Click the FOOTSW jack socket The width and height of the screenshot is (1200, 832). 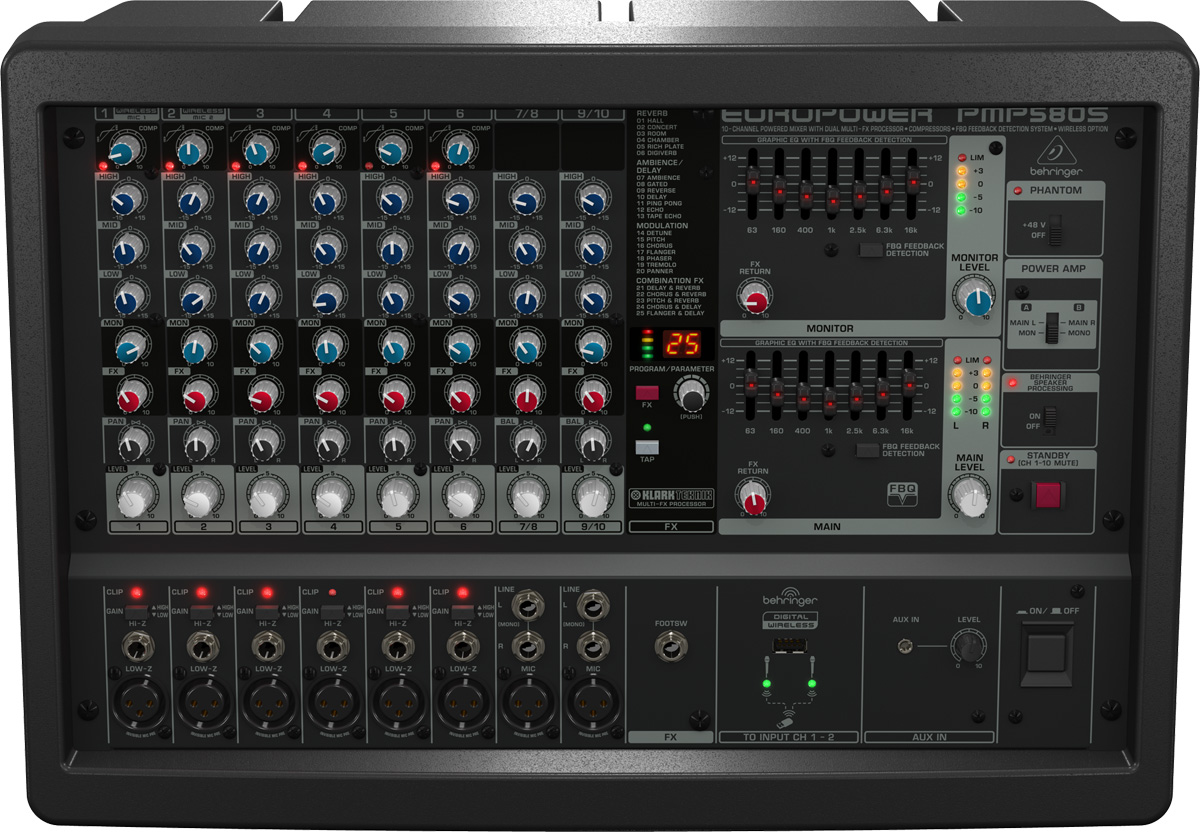669,648
